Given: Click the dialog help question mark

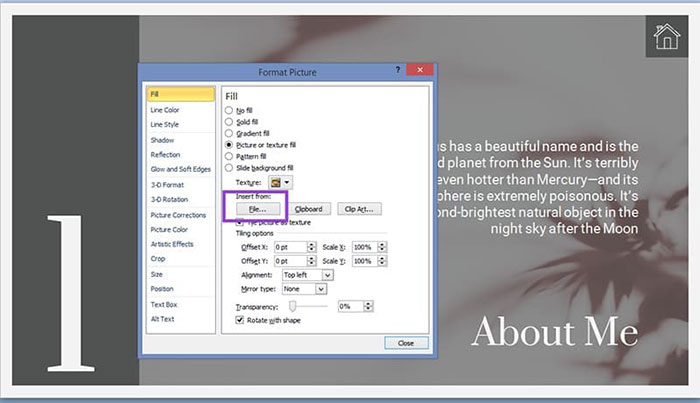Looking at the screenshot, I should click(398, 71).
